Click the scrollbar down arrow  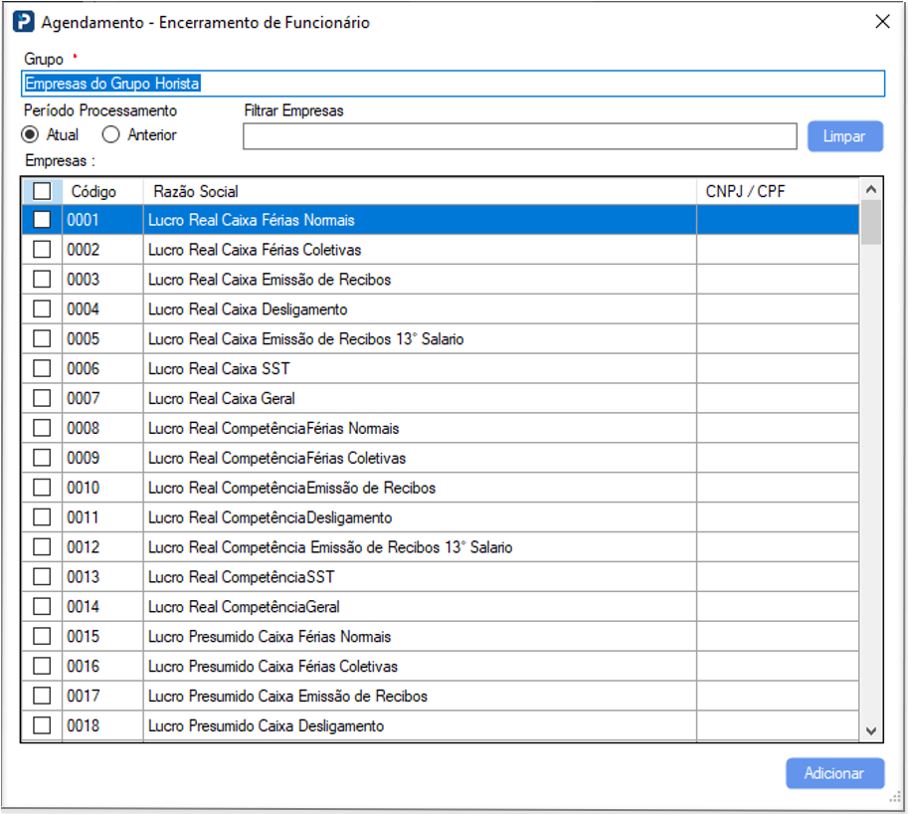coord(870,731)
